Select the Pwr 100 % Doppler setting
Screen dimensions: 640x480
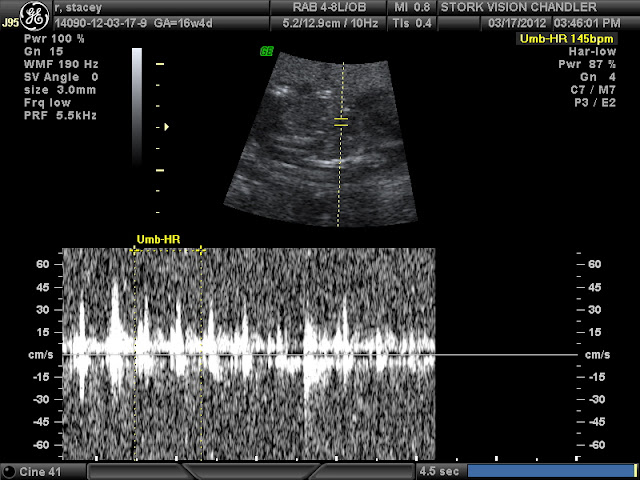[54, 39]
